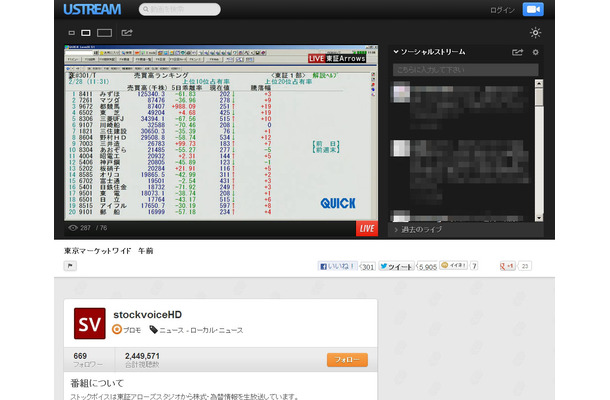Click the flag report icon

70,266
